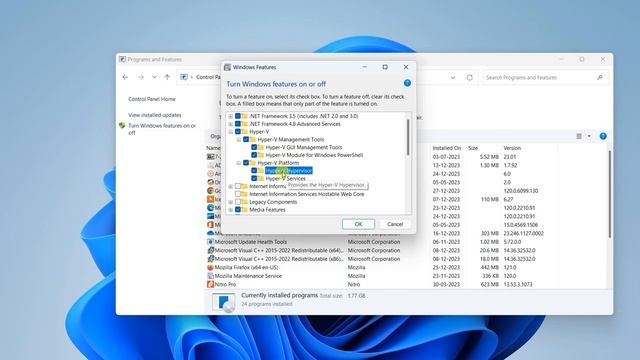Click the Microsoft Update Health Tools icon
Image resolution: width=640 pixels, height=360 pixels.
210,242
